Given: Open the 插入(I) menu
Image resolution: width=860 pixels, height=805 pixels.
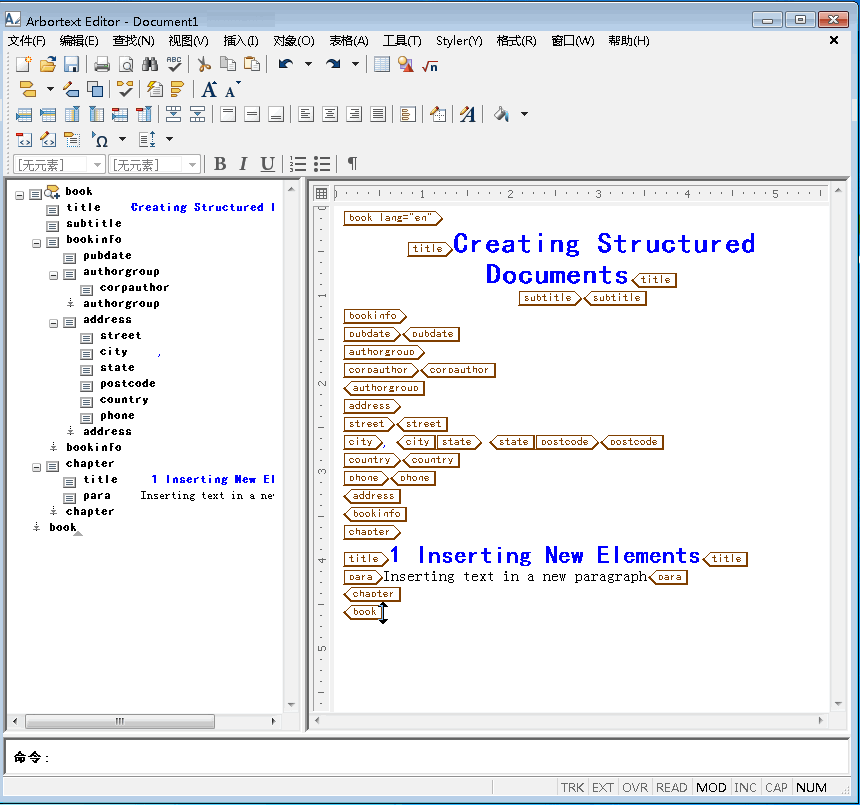Looking at the screenshot, I should (x=241, y=41).
